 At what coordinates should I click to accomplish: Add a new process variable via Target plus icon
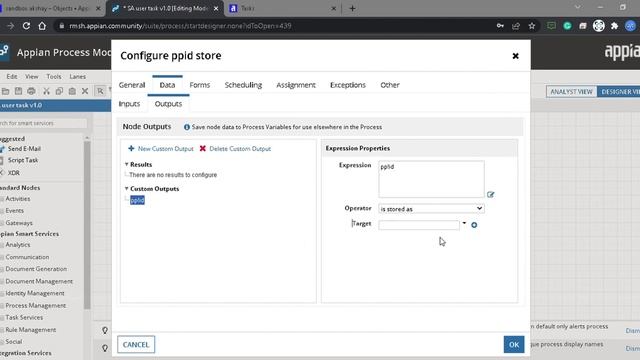point(474,225)
